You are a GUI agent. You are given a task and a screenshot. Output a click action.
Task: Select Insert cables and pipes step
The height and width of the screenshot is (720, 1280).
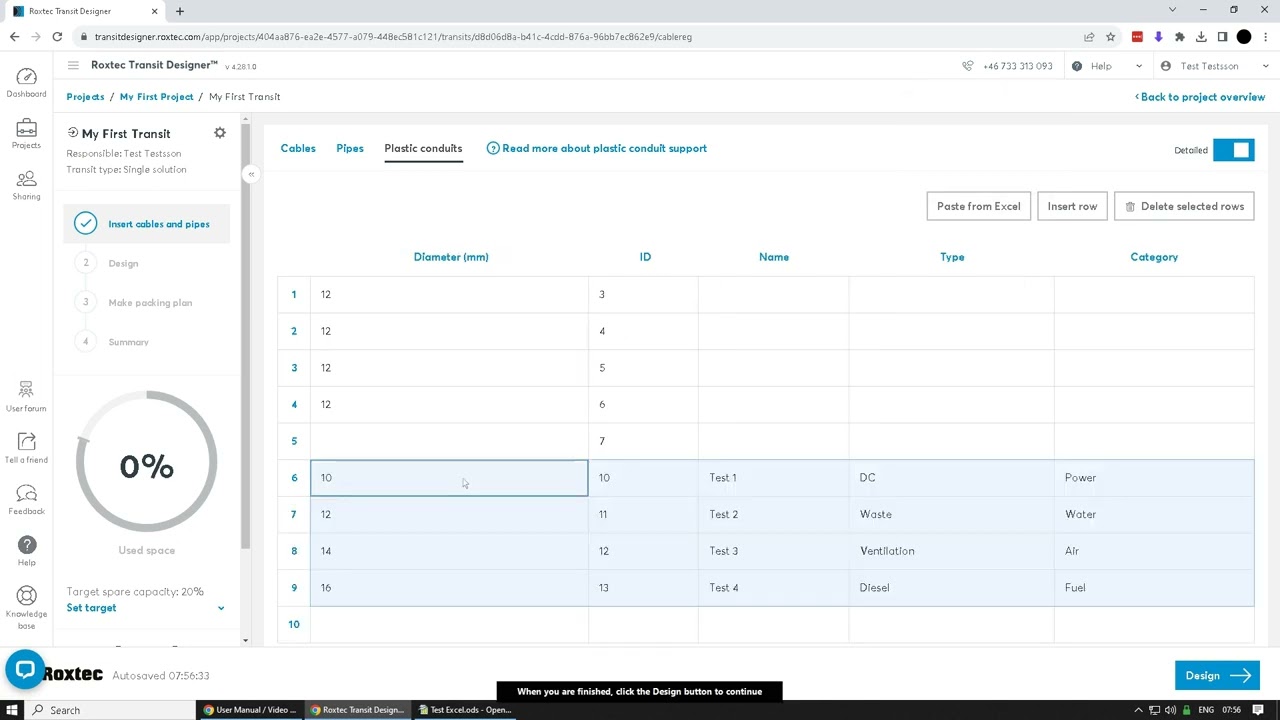pos(148,224)
